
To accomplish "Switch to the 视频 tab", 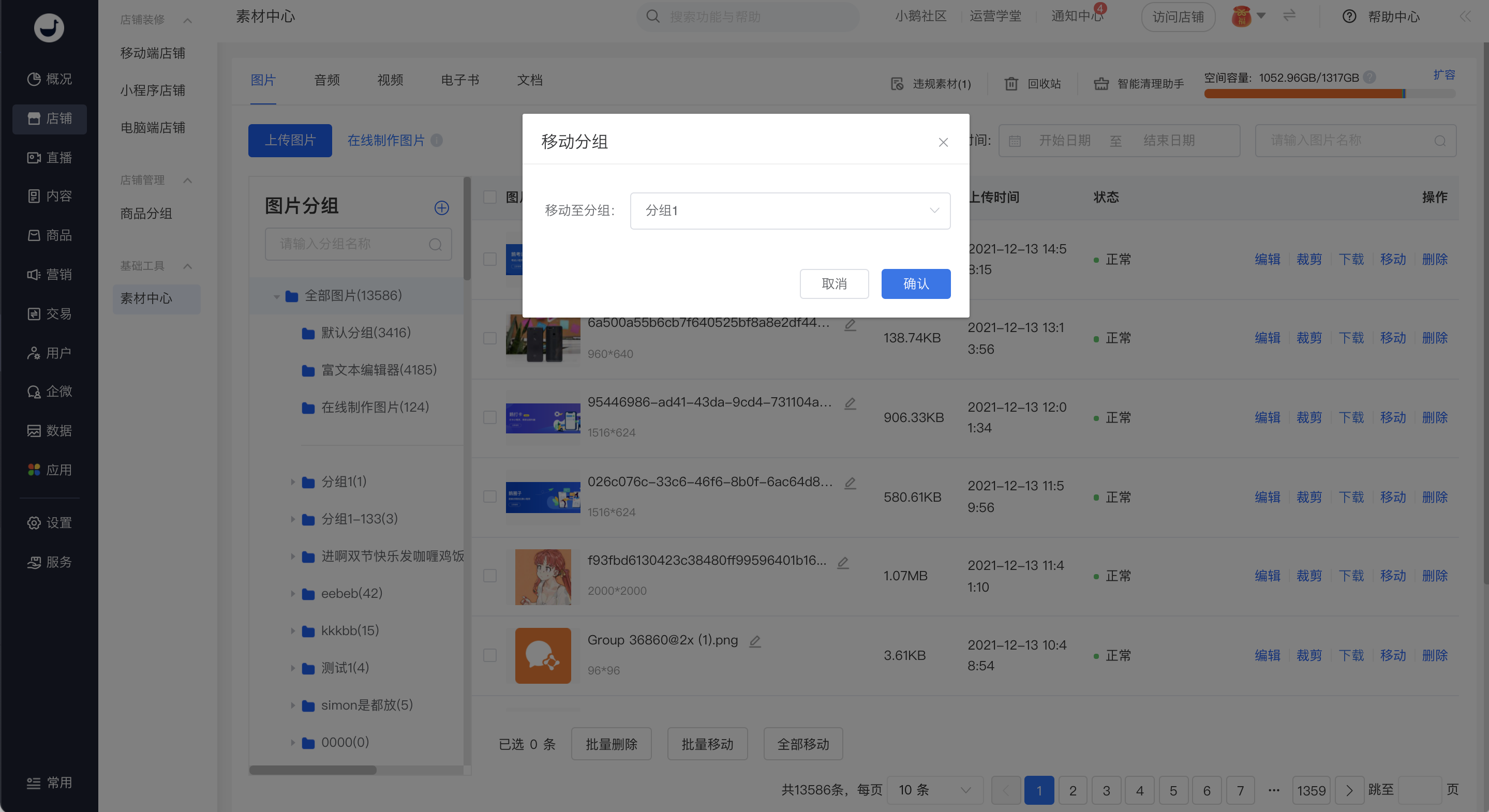I will [x=390, y=80].
